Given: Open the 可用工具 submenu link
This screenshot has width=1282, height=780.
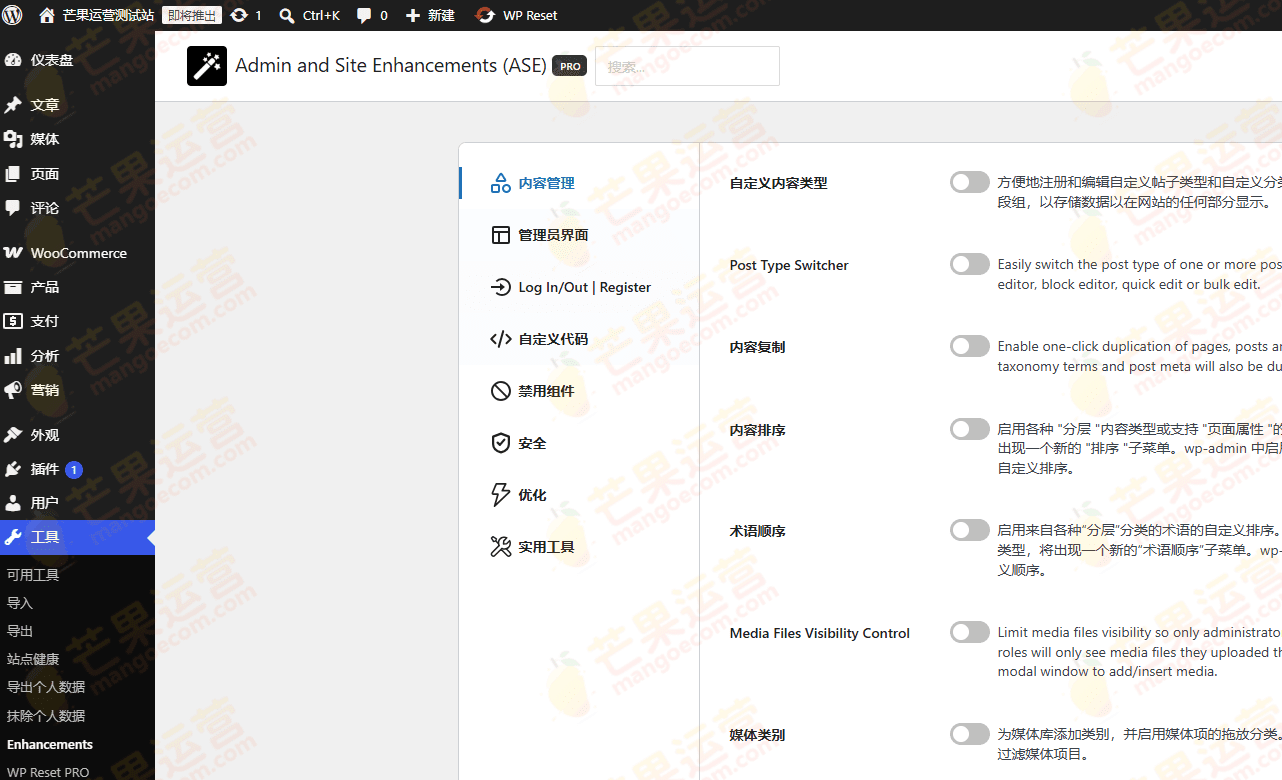Looking at the screenshot, I should pos(33,575).
